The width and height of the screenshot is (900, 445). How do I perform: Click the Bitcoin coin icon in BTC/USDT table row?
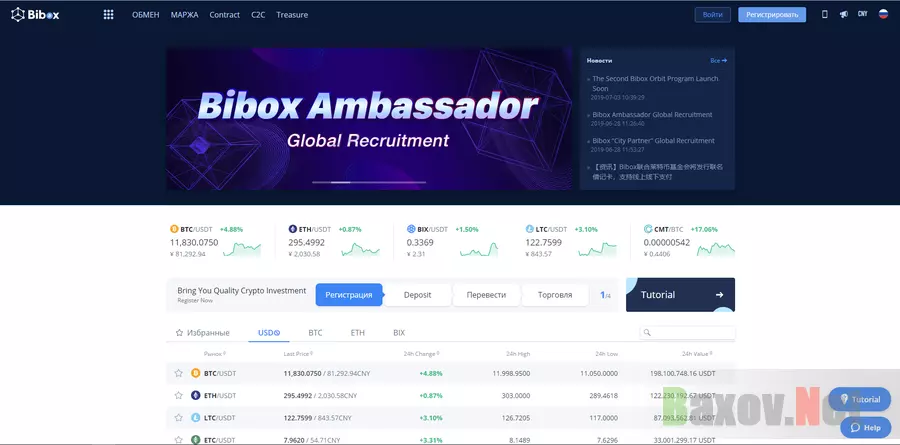(x=196, y=373)
